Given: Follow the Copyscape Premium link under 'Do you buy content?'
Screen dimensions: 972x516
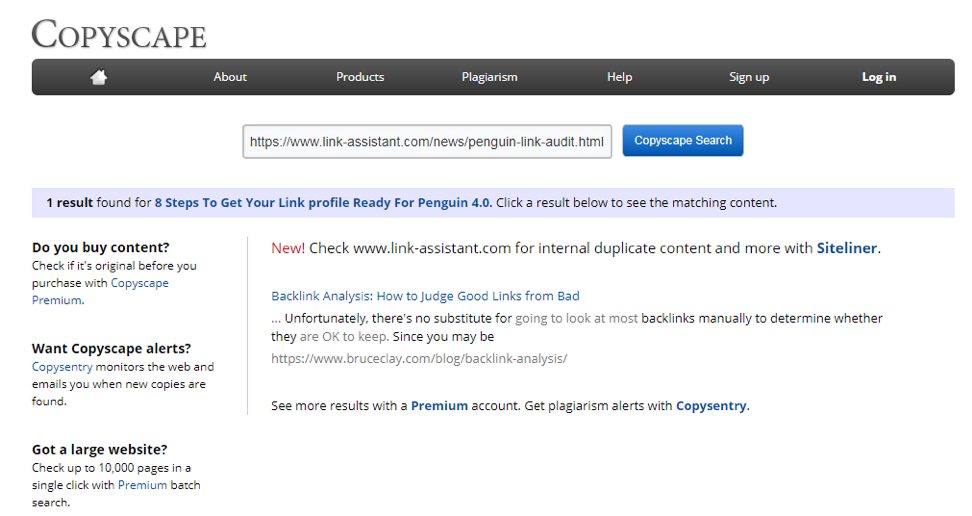Looking at the screenshot, I should coord(100,291).
